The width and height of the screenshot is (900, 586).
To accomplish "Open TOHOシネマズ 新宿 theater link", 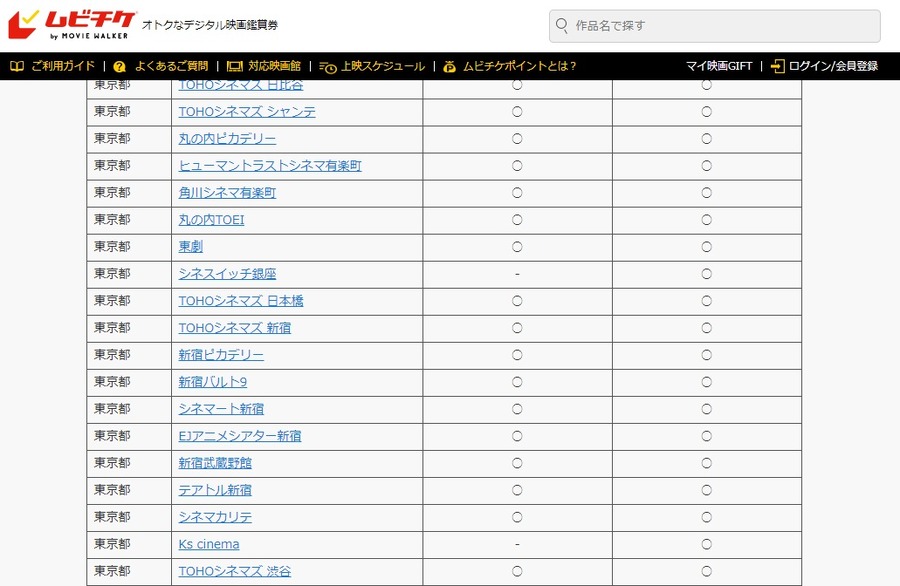I will point(235,328).
